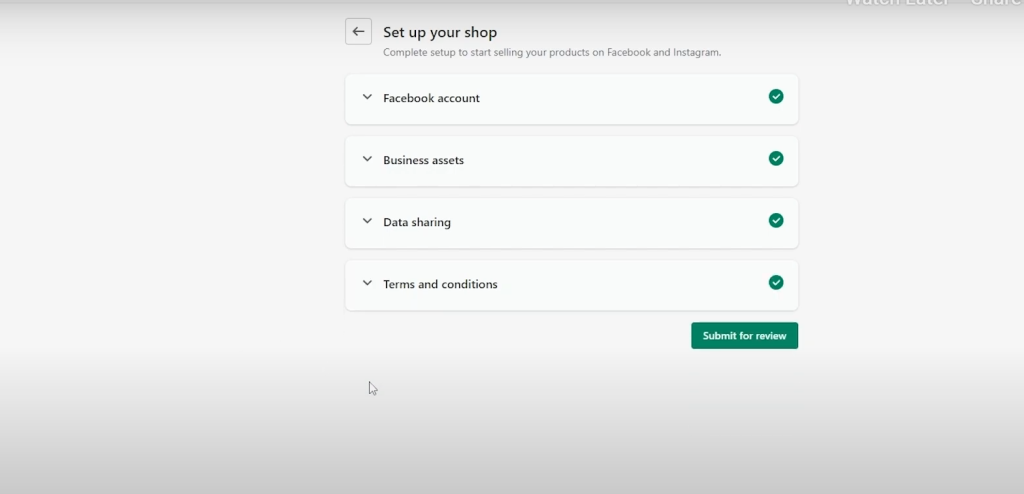Click the setup description text under heading
Image resolution: width=1024 pixels, height=494 pixels.
click(x=552, y=52)
